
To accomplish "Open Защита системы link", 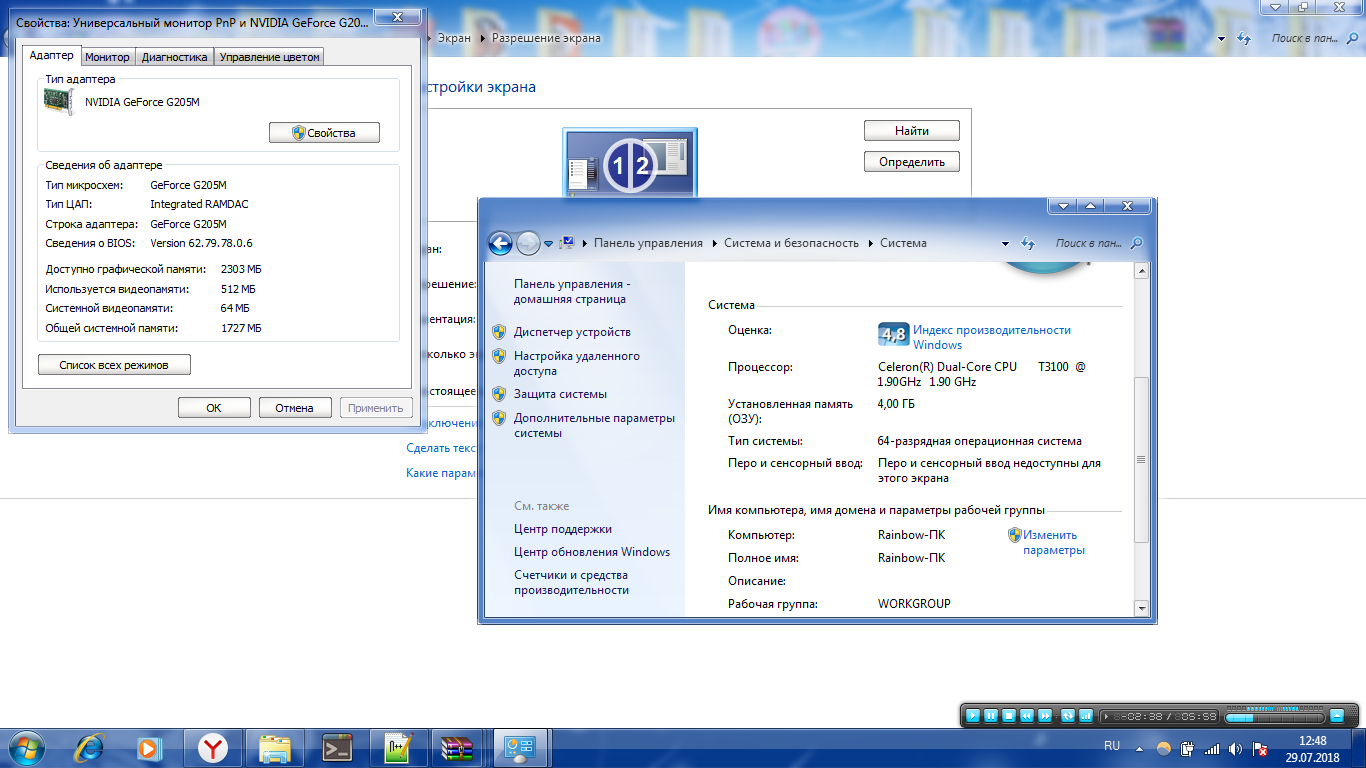I will (560, 394).
